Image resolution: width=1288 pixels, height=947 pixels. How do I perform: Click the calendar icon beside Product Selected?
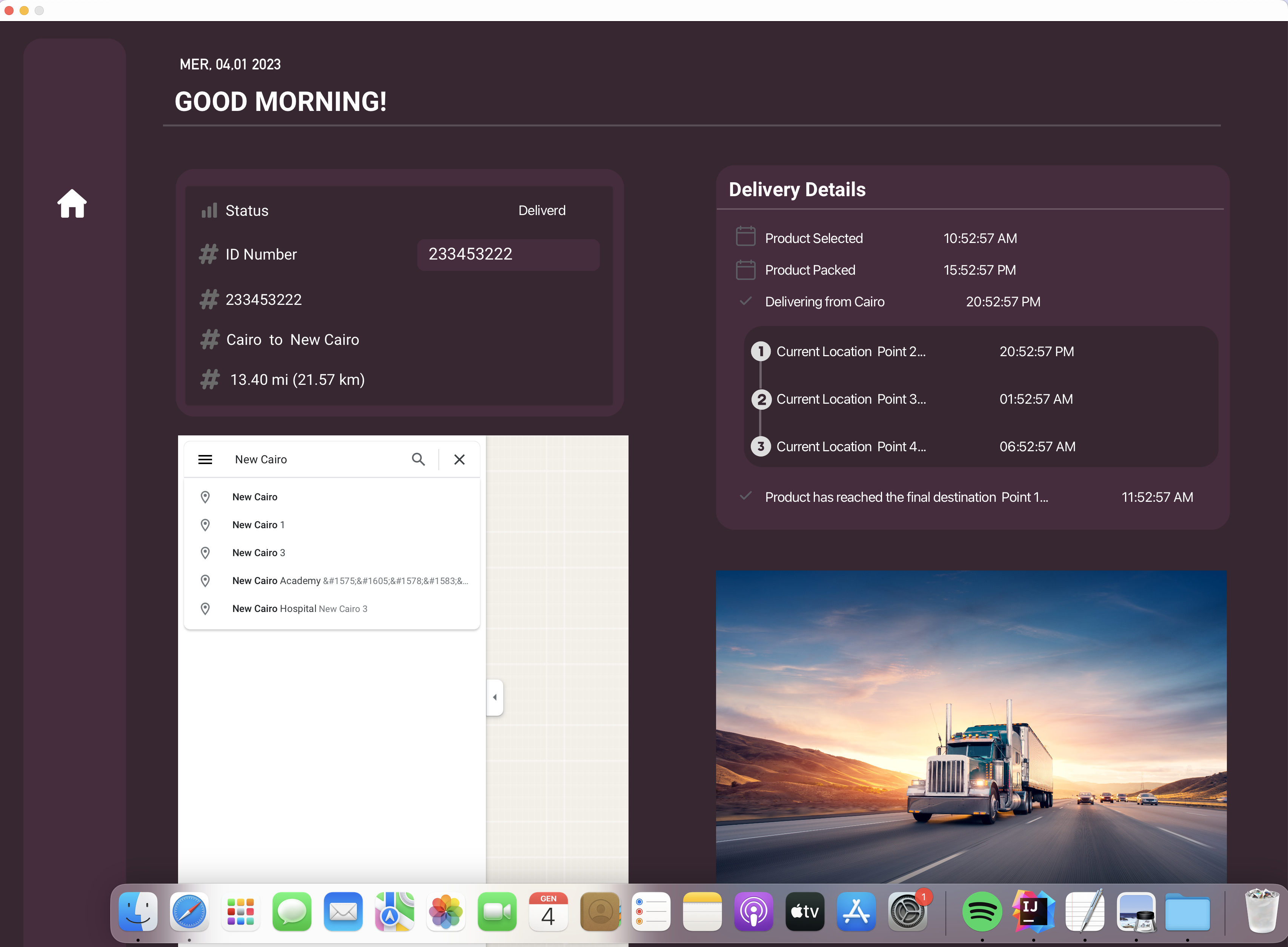point(745,236)
